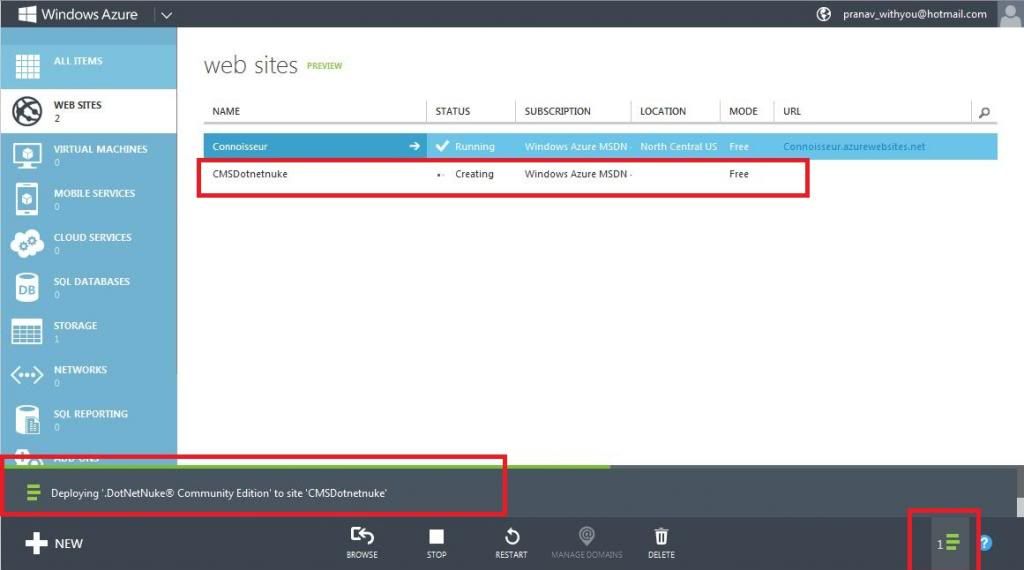The image size is (1024, 570).
Task: Select the CLOUD SERVICES menu label
Action: tap(92, 238)
